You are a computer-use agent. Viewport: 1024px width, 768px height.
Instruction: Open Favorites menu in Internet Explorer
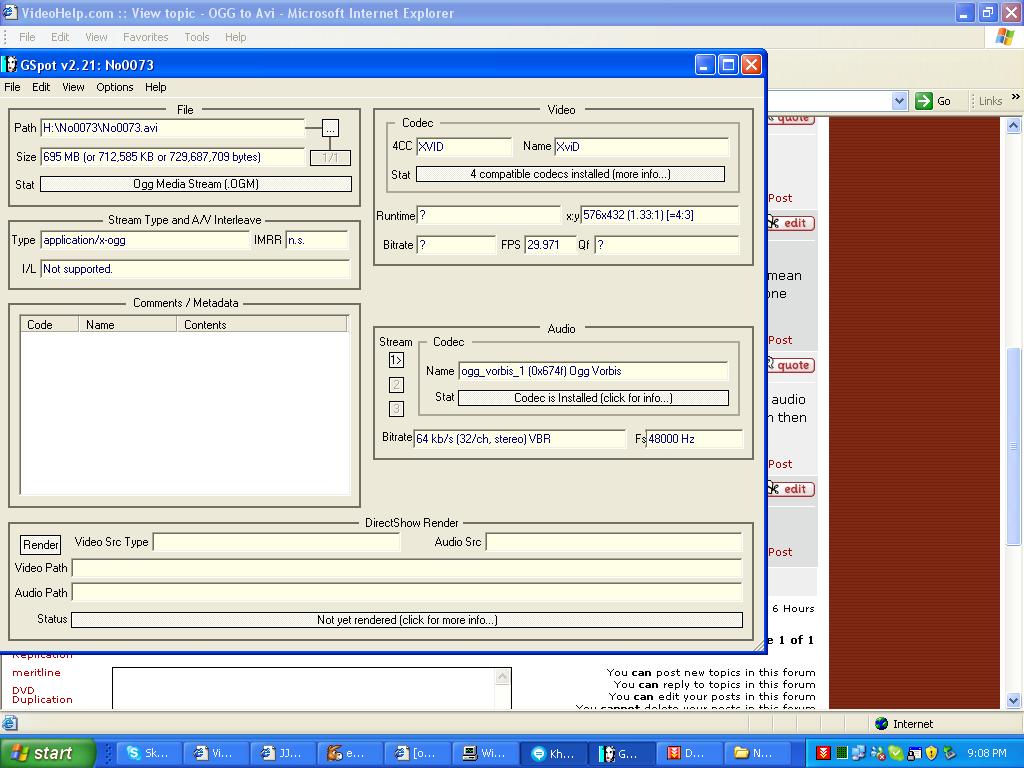146,37
